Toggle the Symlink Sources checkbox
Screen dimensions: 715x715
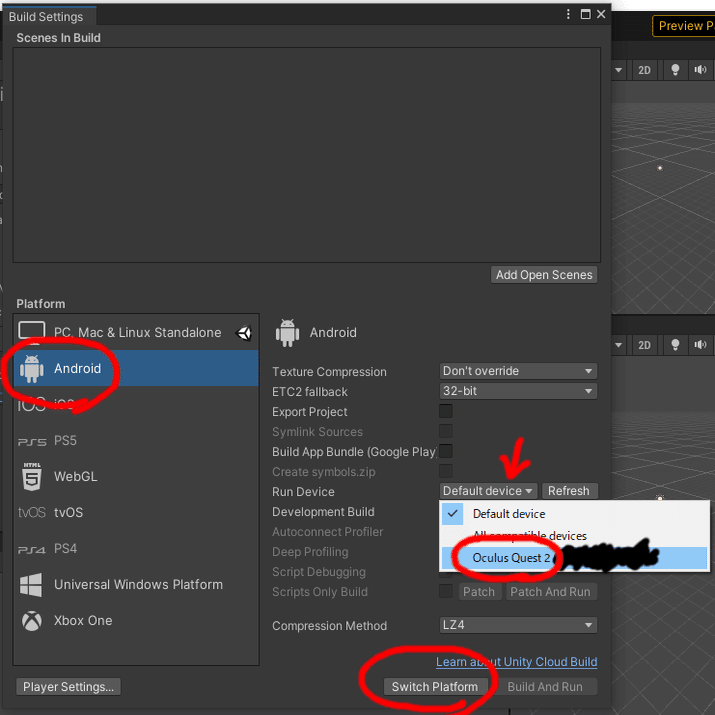pos(446,431)
